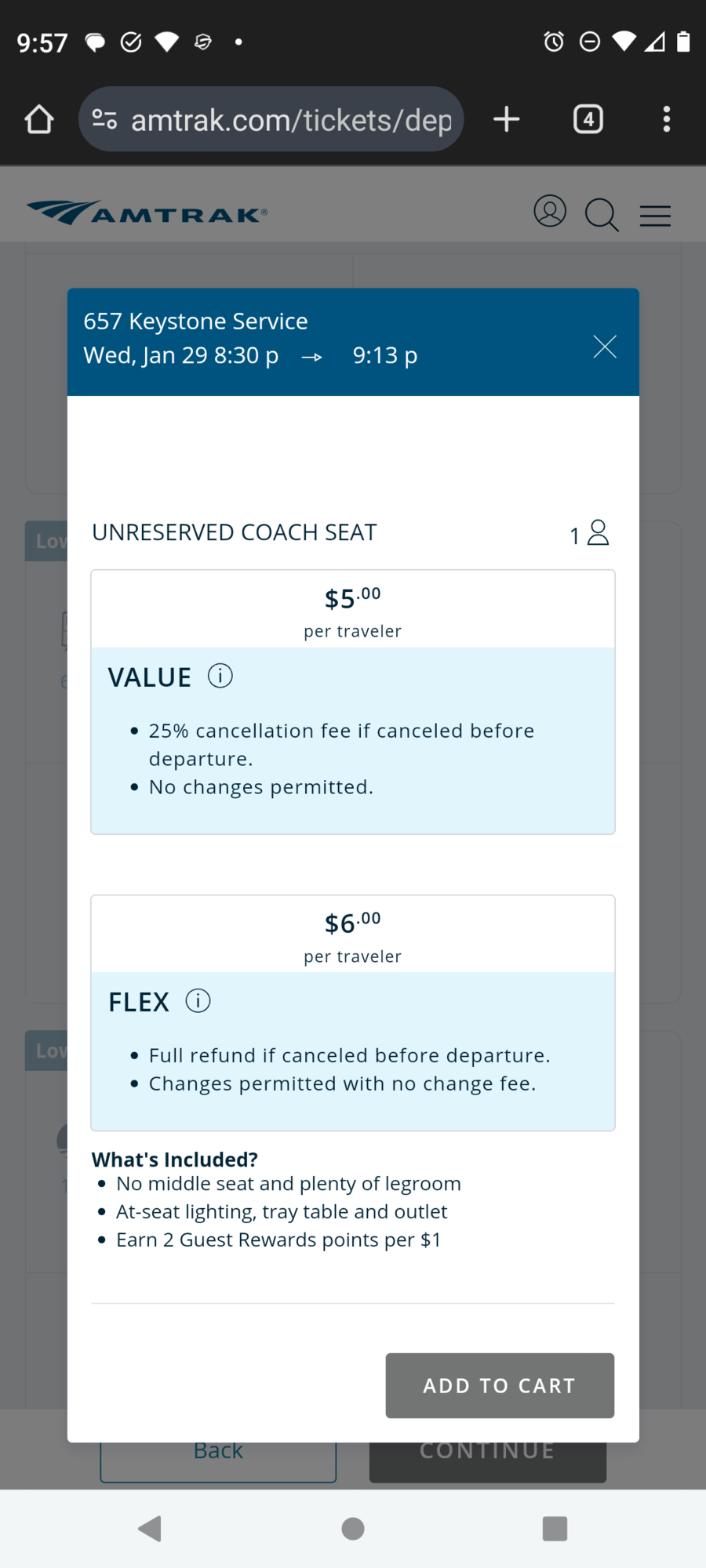Open the tab switcher showing 4 tabs
This screenshot has height=1568, width=706.
[588, 119]
